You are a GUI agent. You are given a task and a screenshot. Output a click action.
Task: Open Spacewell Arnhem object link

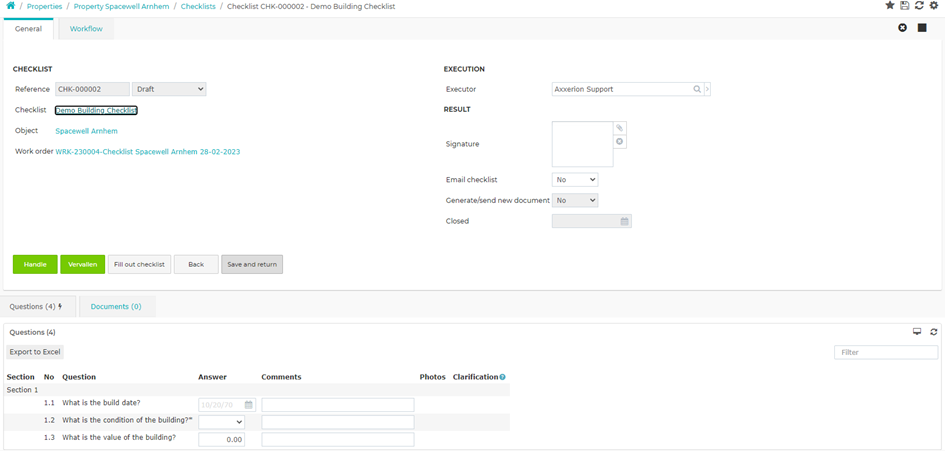coord(86,131)
